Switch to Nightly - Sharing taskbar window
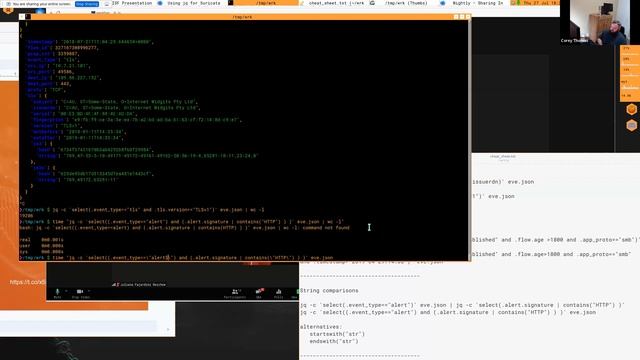The image size is (640, 360). pos(478,3)
